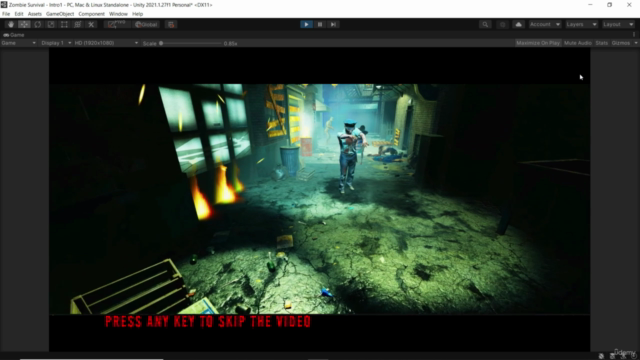Open Unity Collaborate icon
Viewport: 640px width, 360px height.
point(502,24)
